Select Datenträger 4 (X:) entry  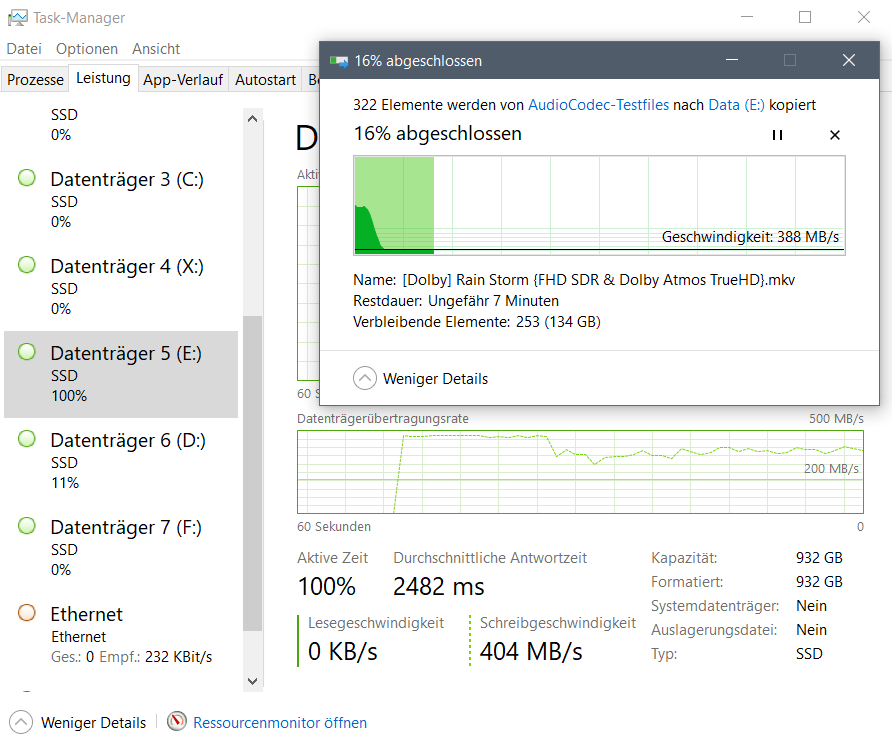click(121, 287)
